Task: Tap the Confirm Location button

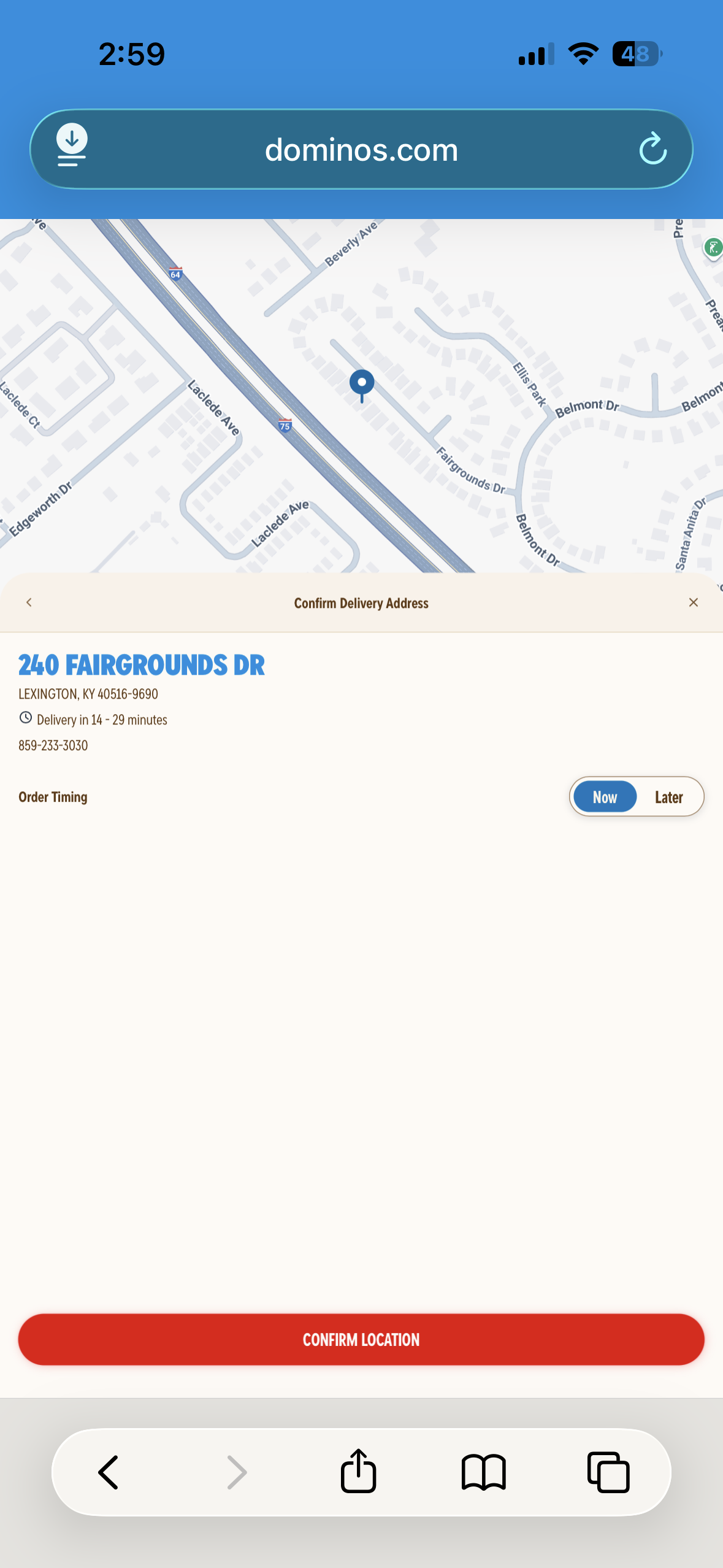Action: pyautogui.click(x=361, y=1339)
